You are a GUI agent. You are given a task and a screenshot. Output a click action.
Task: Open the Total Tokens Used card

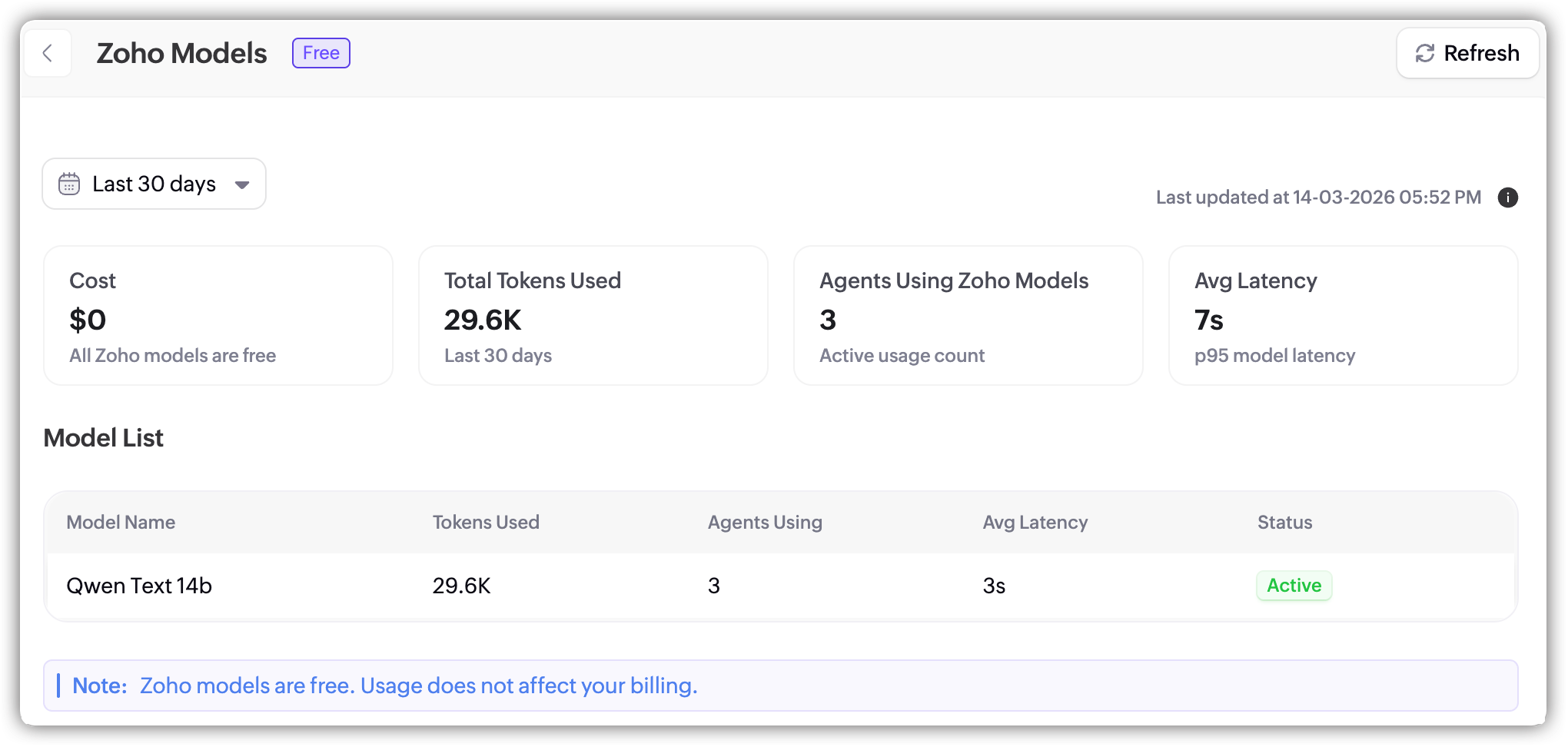point(593,316)
